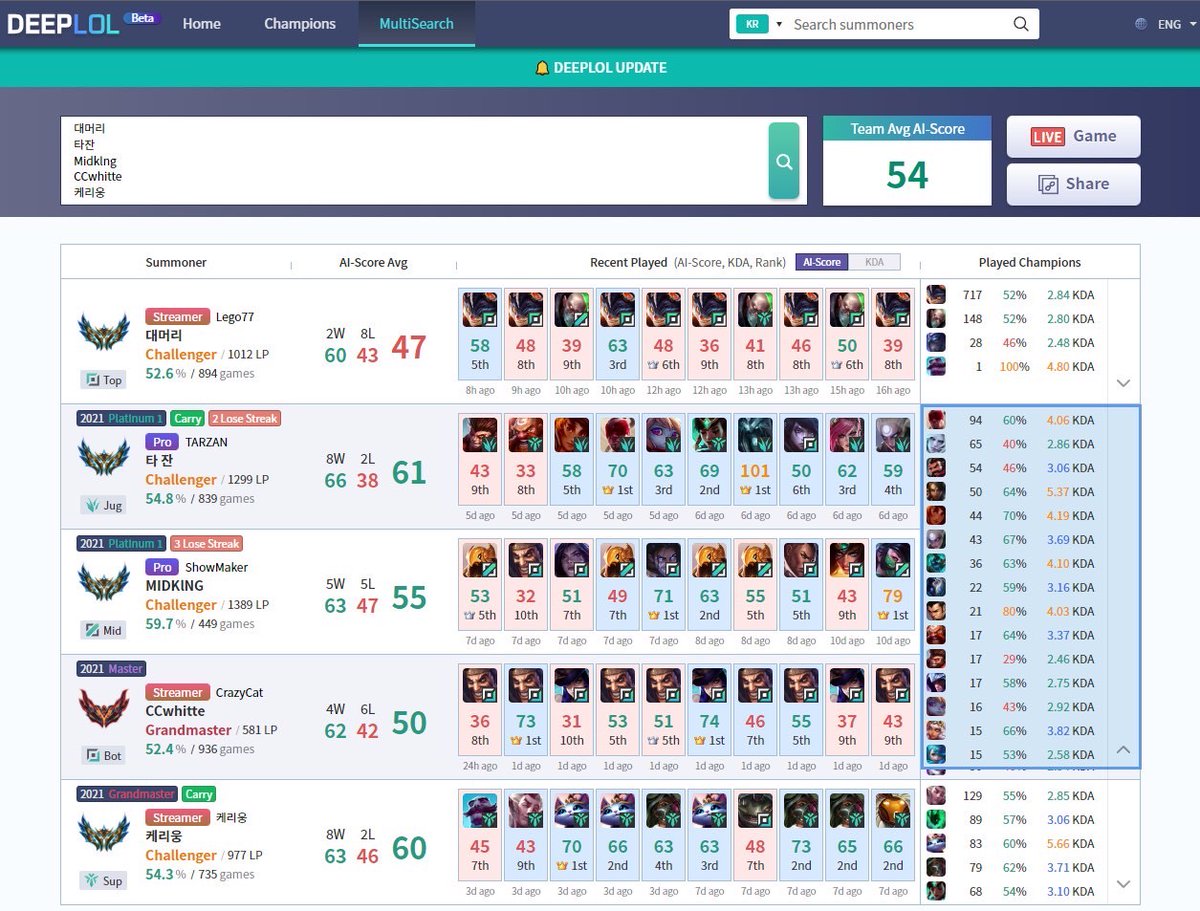This screenshot has width=1200, height=911.
Task: Click the LIVE Game button
Action: (1073, 137)
